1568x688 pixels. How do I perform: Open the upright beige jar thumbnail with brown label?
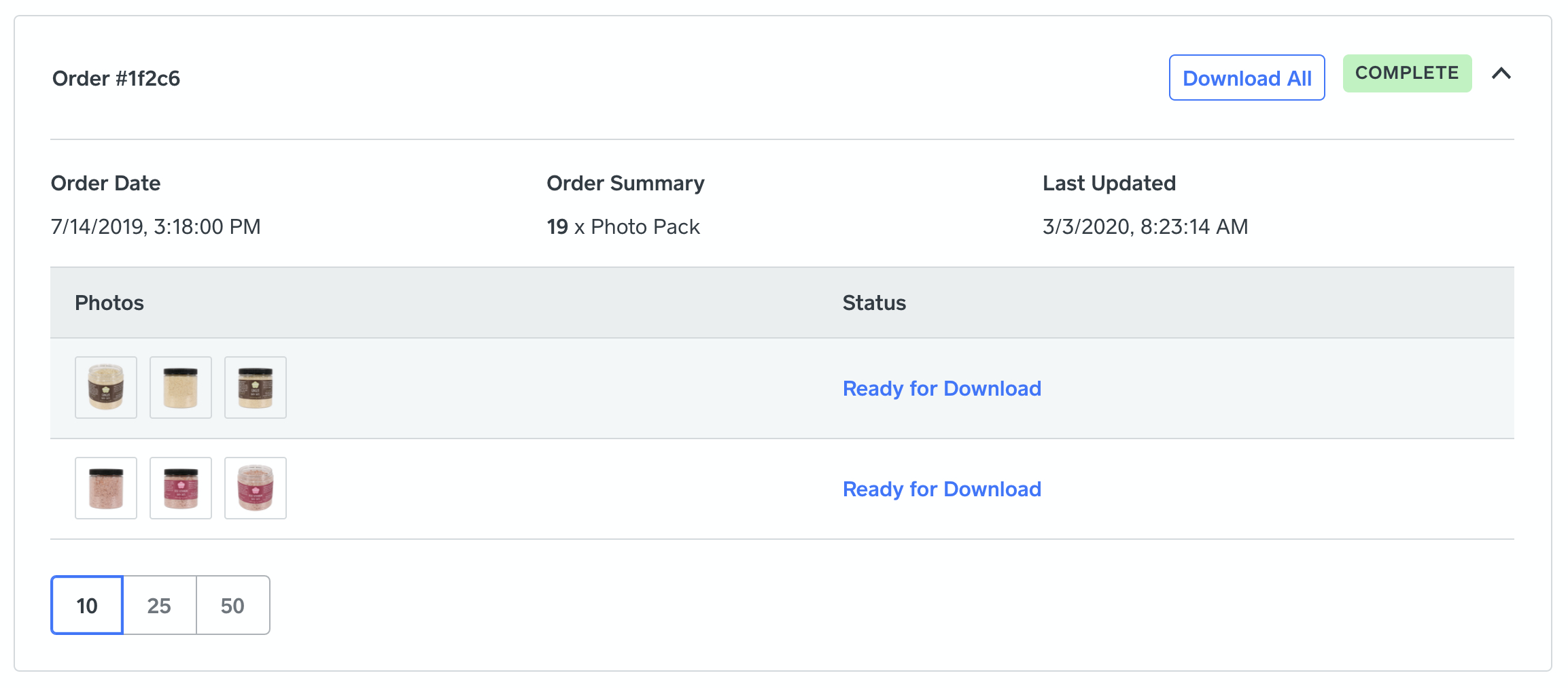point(256,388)
